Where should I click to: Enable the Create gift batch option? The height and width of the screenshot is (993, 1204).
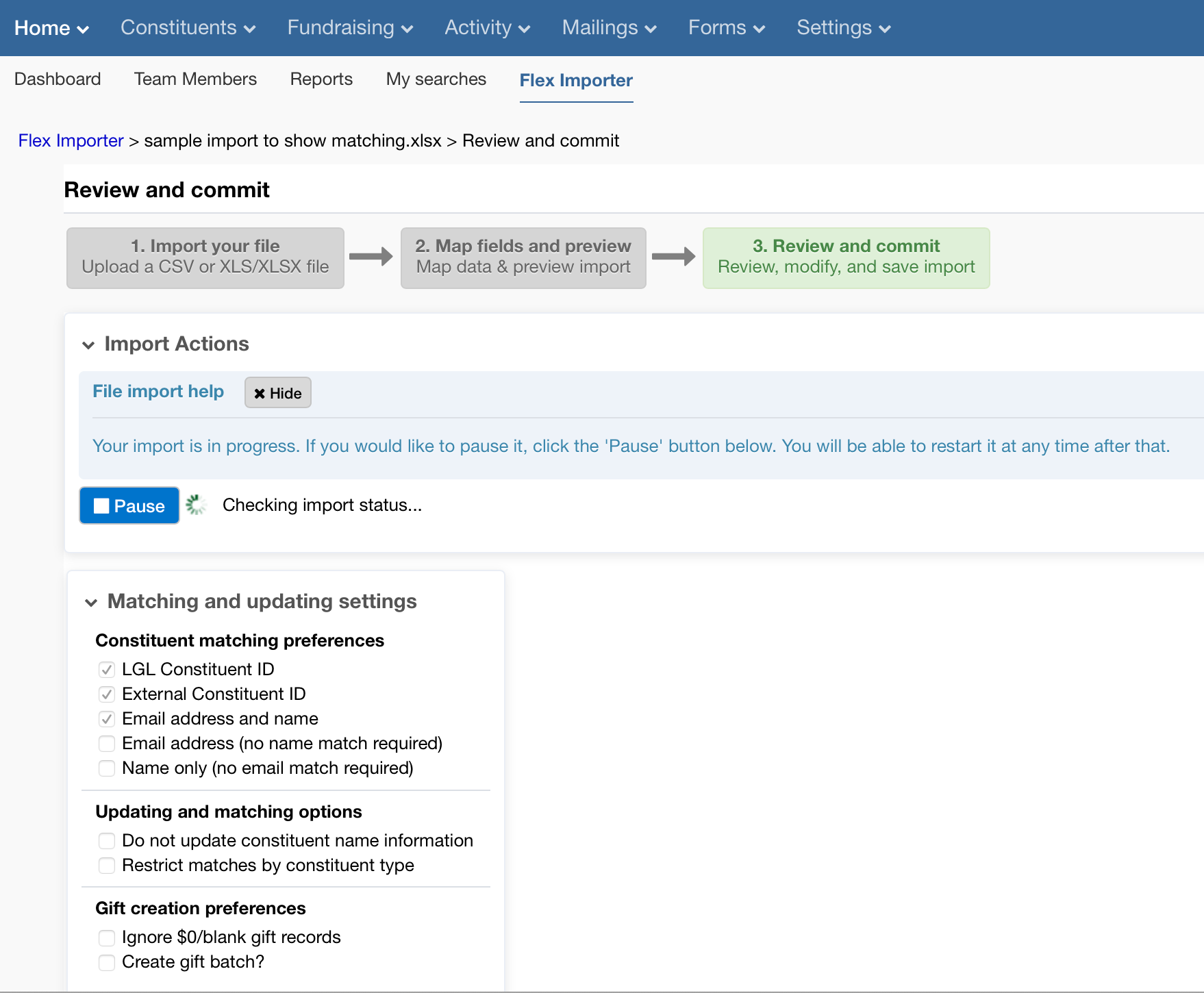107,962
